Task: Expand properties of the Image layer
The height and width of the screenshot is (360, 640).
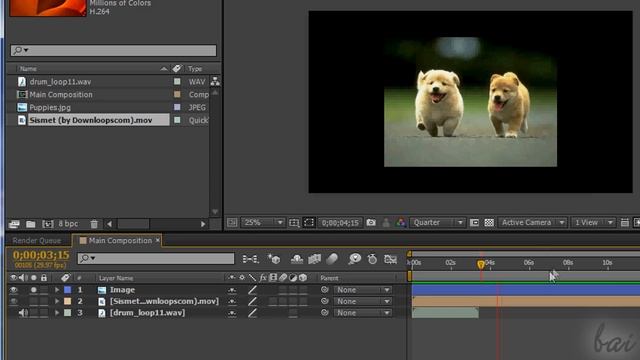Action: pyautogui.click(x=57, y=290)
